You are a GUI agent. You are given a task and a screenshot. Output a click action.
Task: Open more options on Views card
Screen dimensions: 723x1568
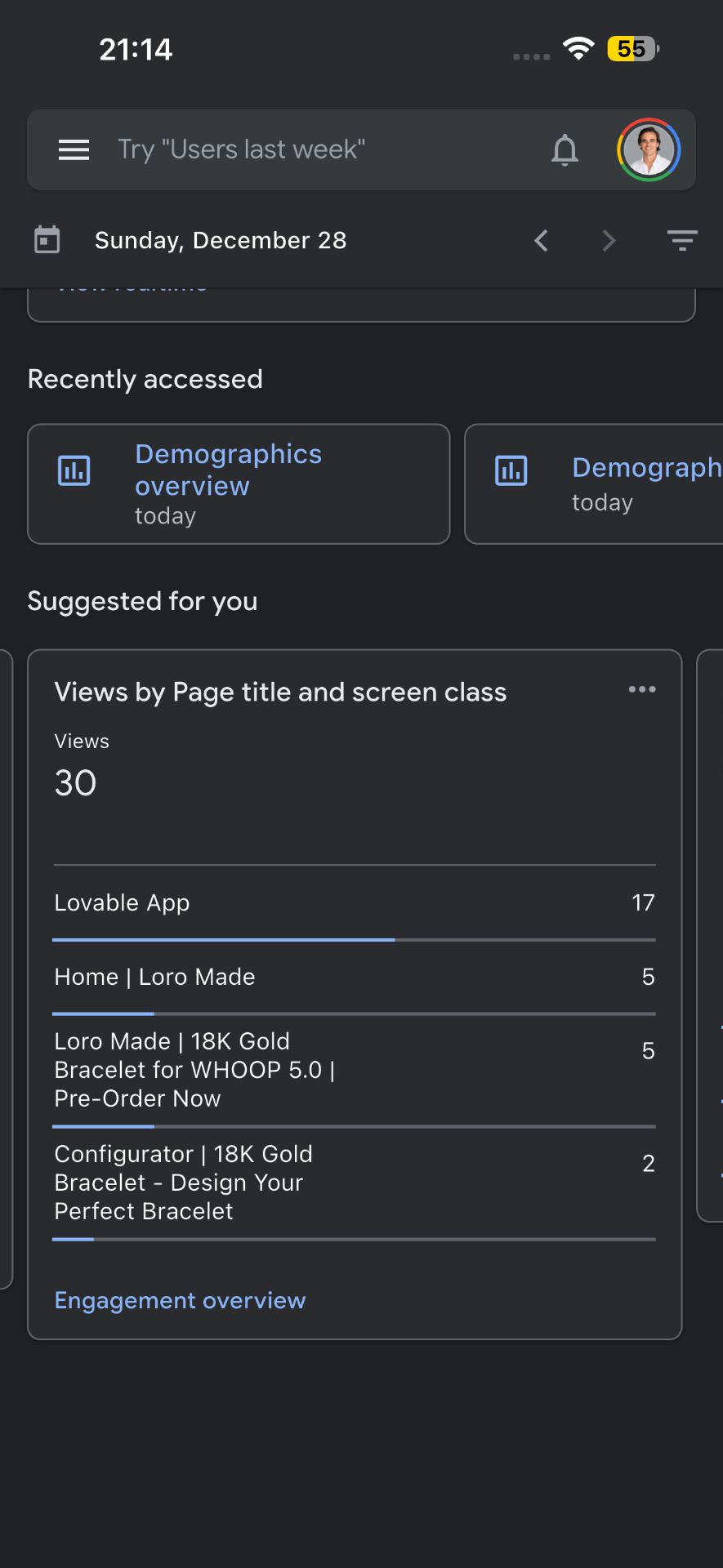(x=642, y=690)
